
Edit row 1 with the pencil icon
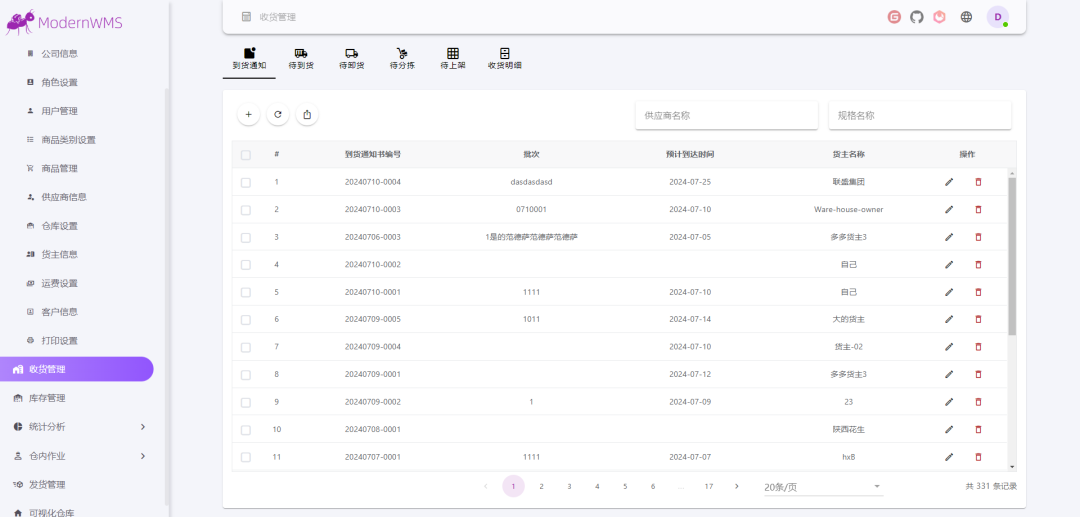pyautogui.click(x=949, y=182)
